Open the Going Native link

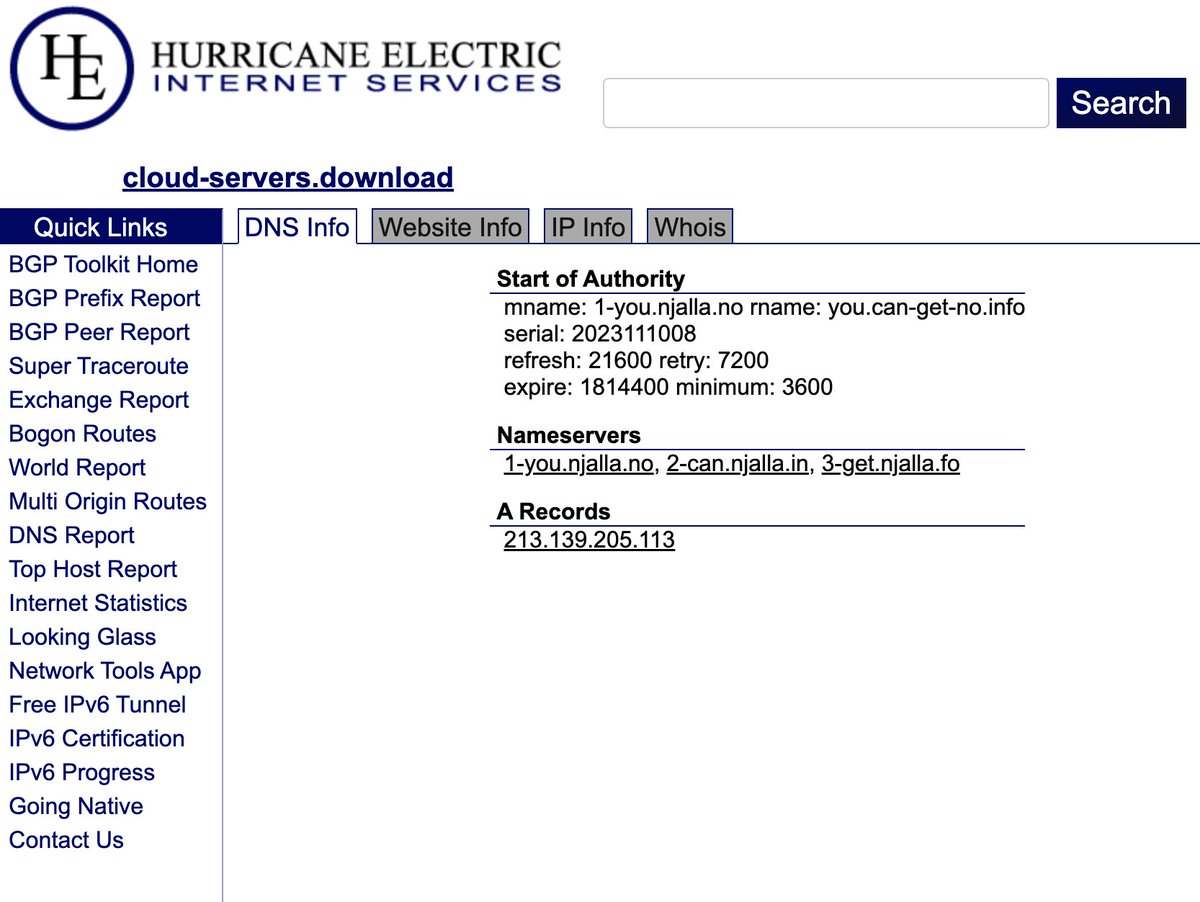tap(76, 808)
